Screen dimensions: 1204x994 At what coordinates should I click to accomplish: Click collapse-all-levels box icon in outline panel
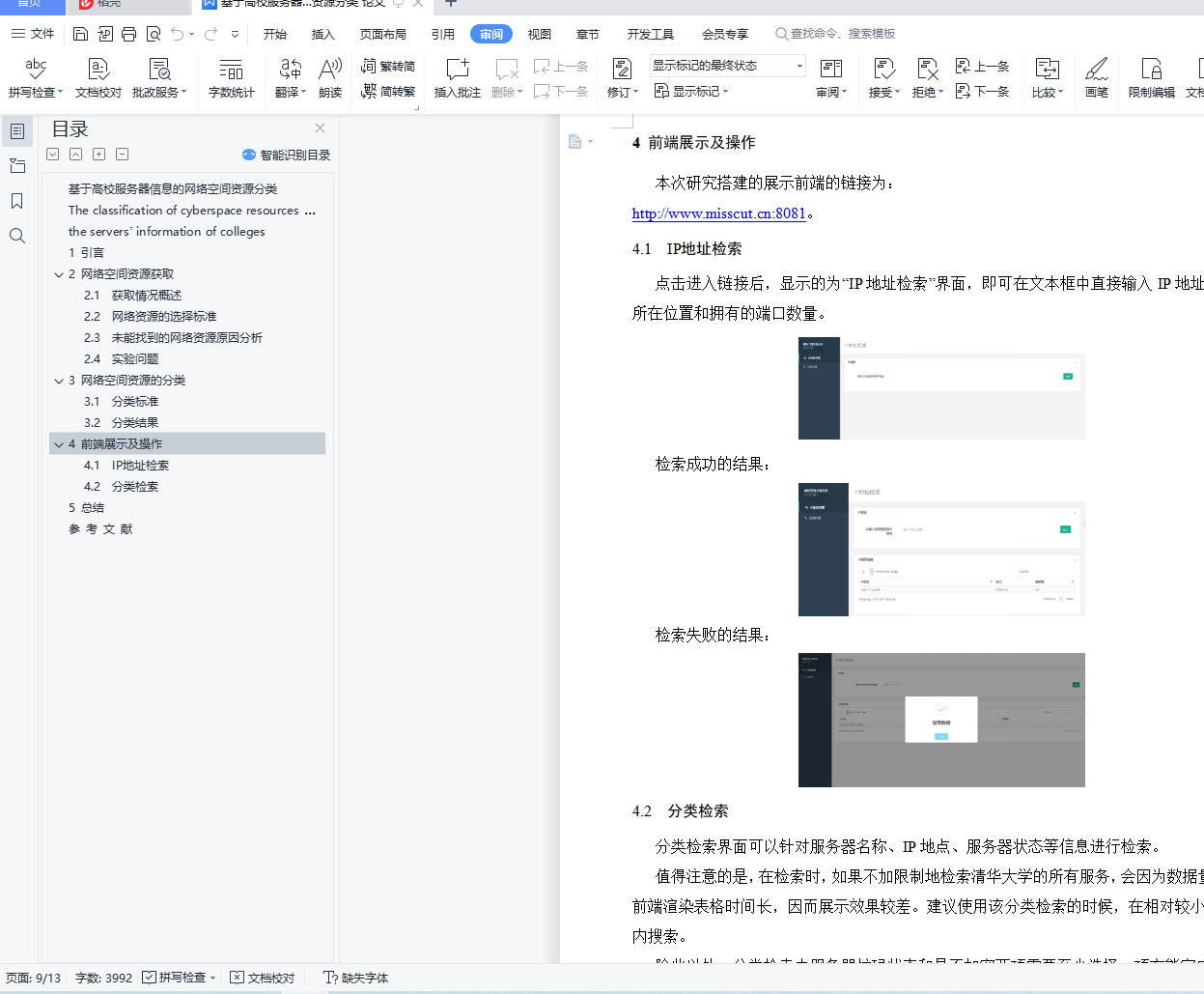click(122, 155)
